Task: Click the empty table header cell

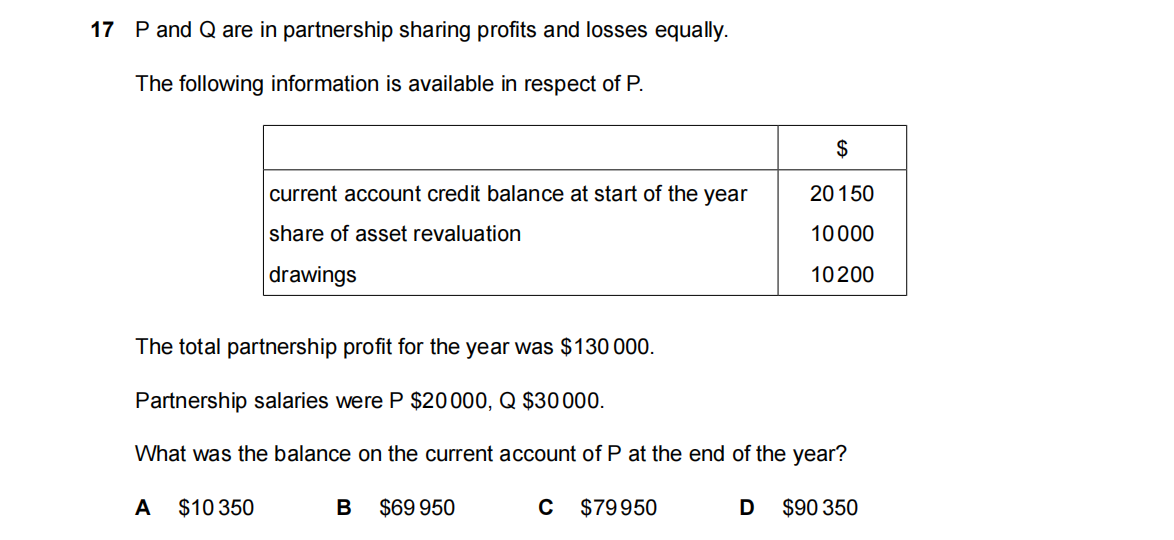Action: [x=520, y=148]
